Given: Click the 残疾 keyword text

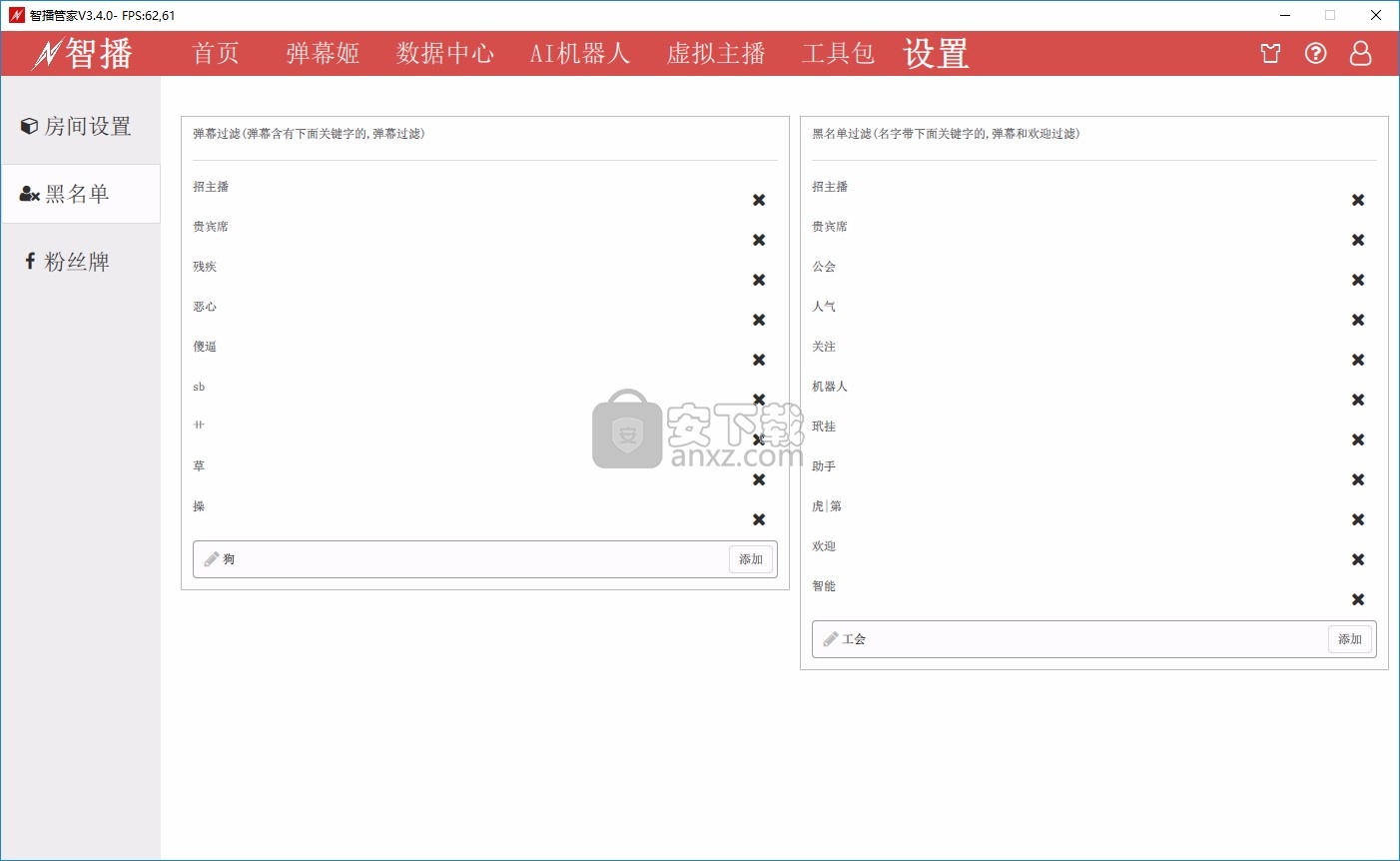Looking at the screenshot, I should (205, 267).
